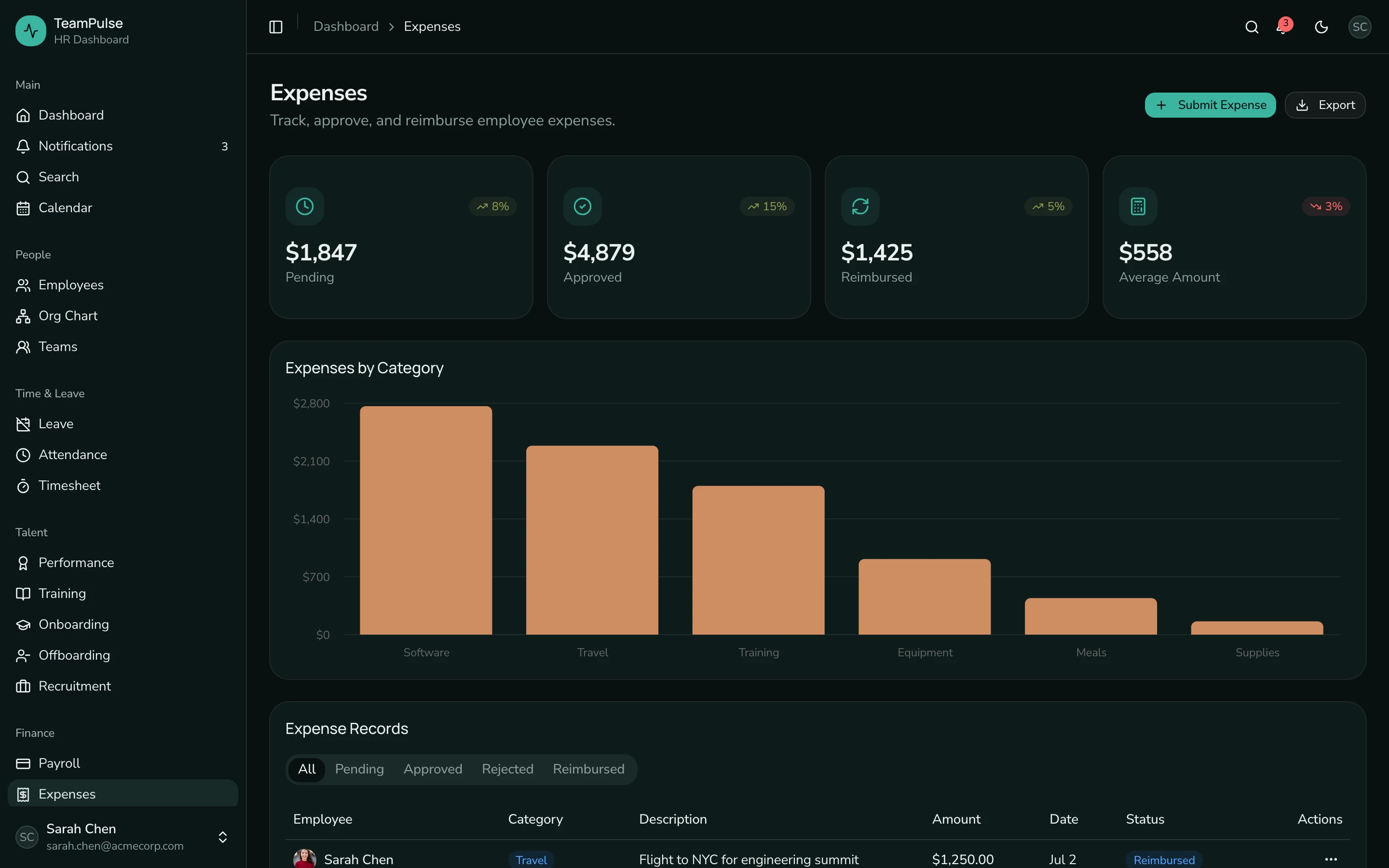
Task: Switch to the Approved records tab
Action: coord(433,769)
